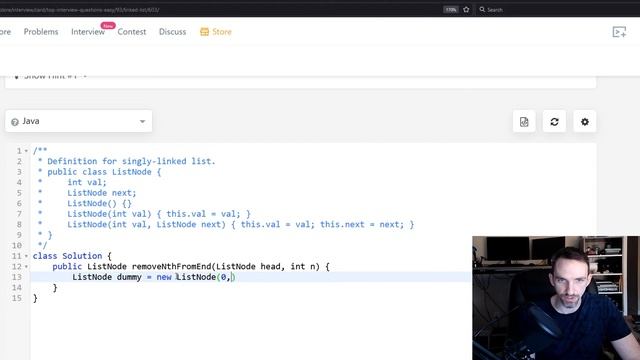Click 'int val;' on line 4
The height and width of the screenshot is (360, 640).
click(87, 182)
